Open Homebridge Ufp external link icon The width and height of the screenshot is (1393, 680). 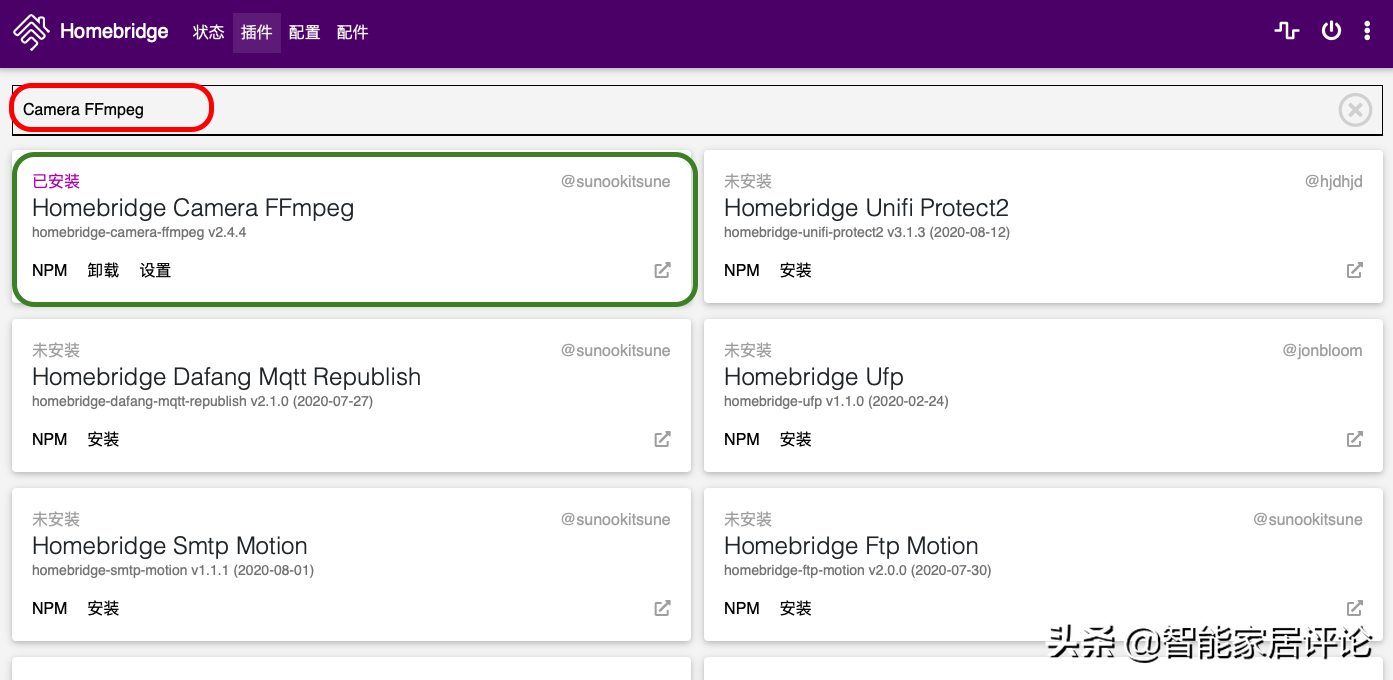tap(1354, 439)
